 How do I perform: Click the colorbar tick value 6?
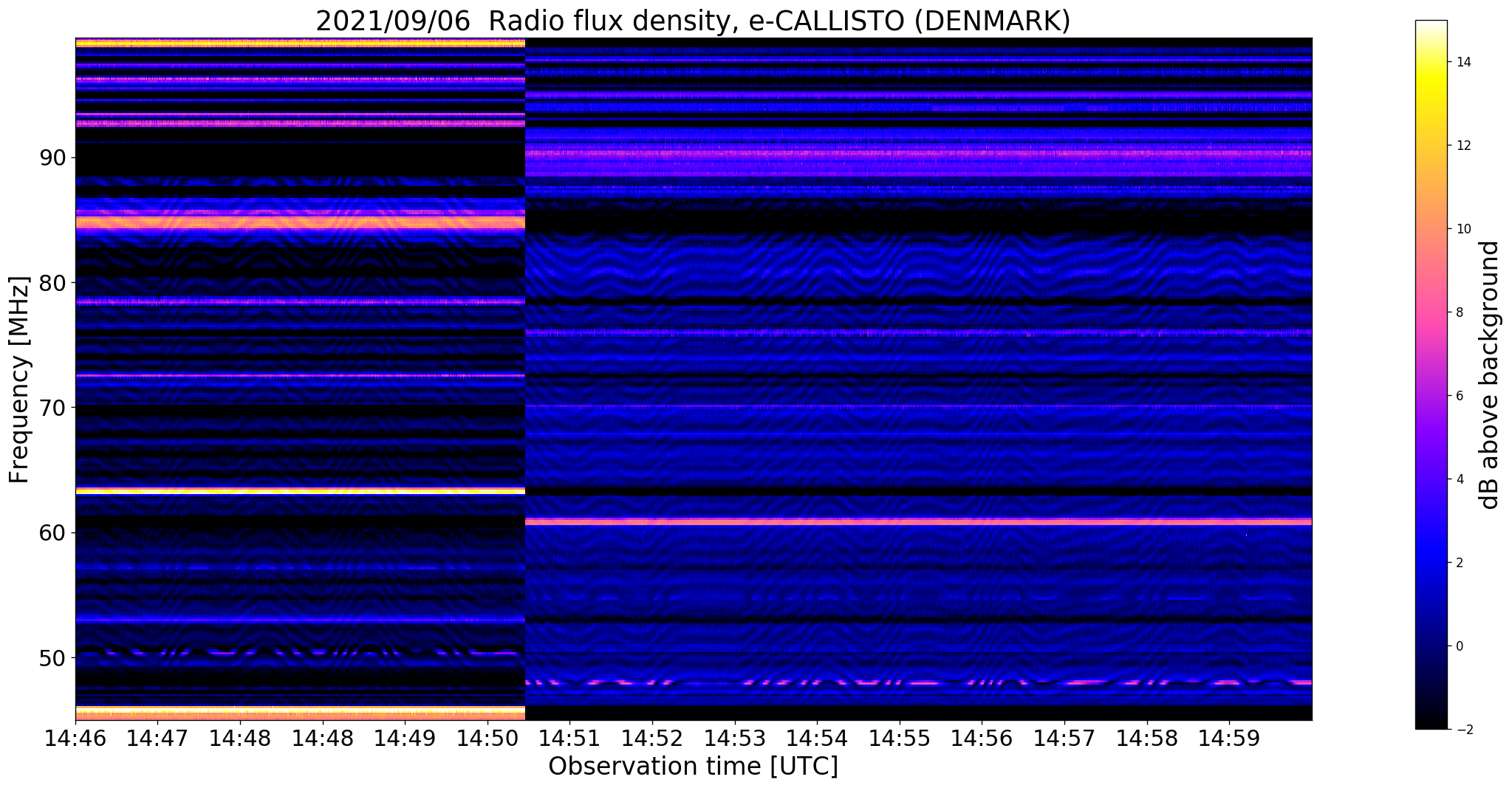pos(1459,396)
